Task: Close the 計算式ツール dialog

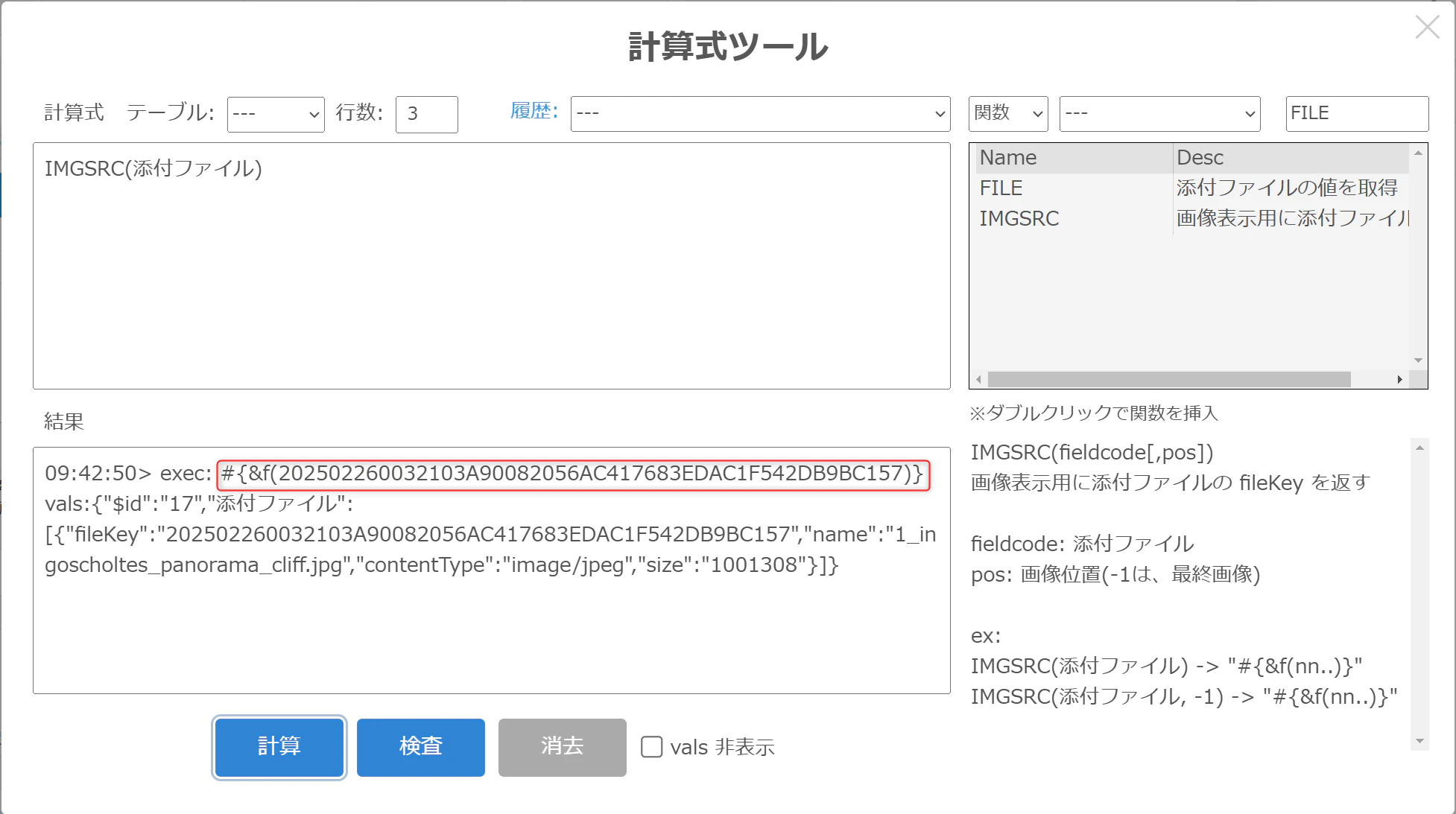Action: [1427, 28]
